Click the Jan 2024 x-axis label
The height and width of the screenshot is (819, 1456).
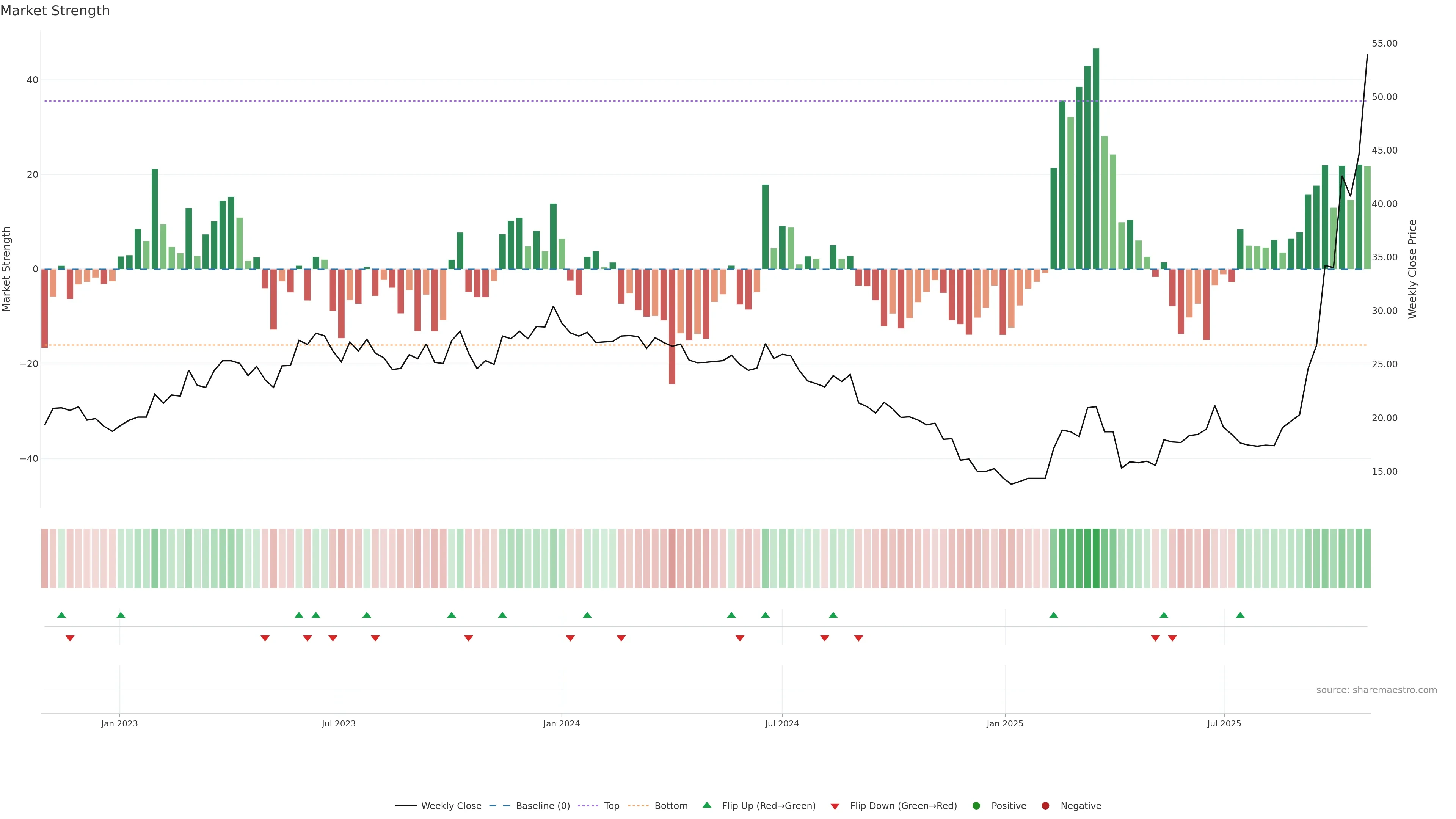(x=561, y=723)
